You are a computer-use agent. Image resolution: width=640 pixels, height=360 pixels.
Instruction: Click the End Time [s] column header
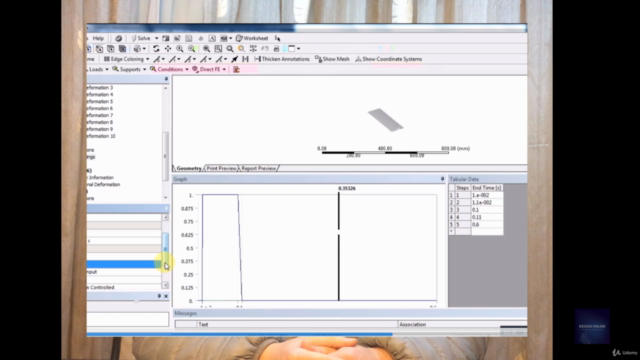487,188
